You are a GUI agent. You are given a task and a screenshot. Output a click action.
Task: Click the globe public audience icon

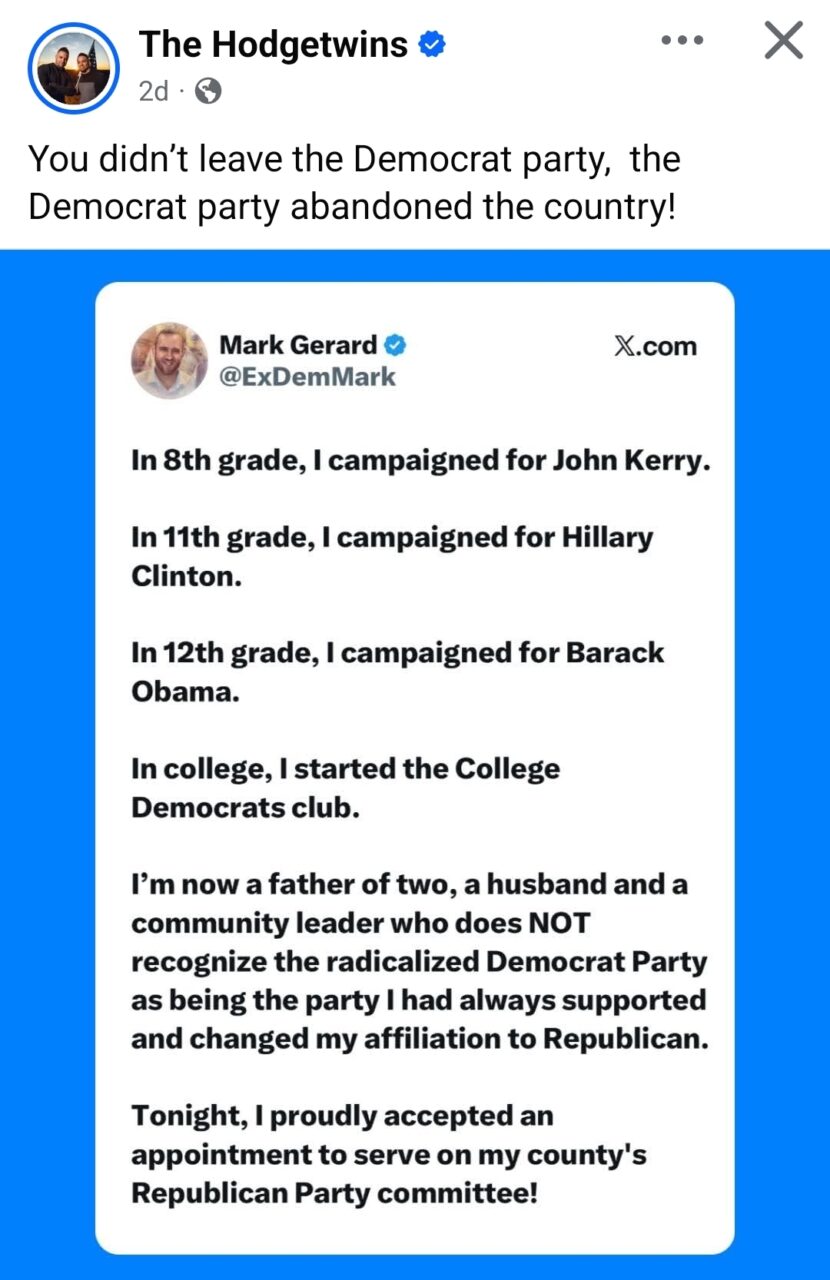(x=208, y=92)
